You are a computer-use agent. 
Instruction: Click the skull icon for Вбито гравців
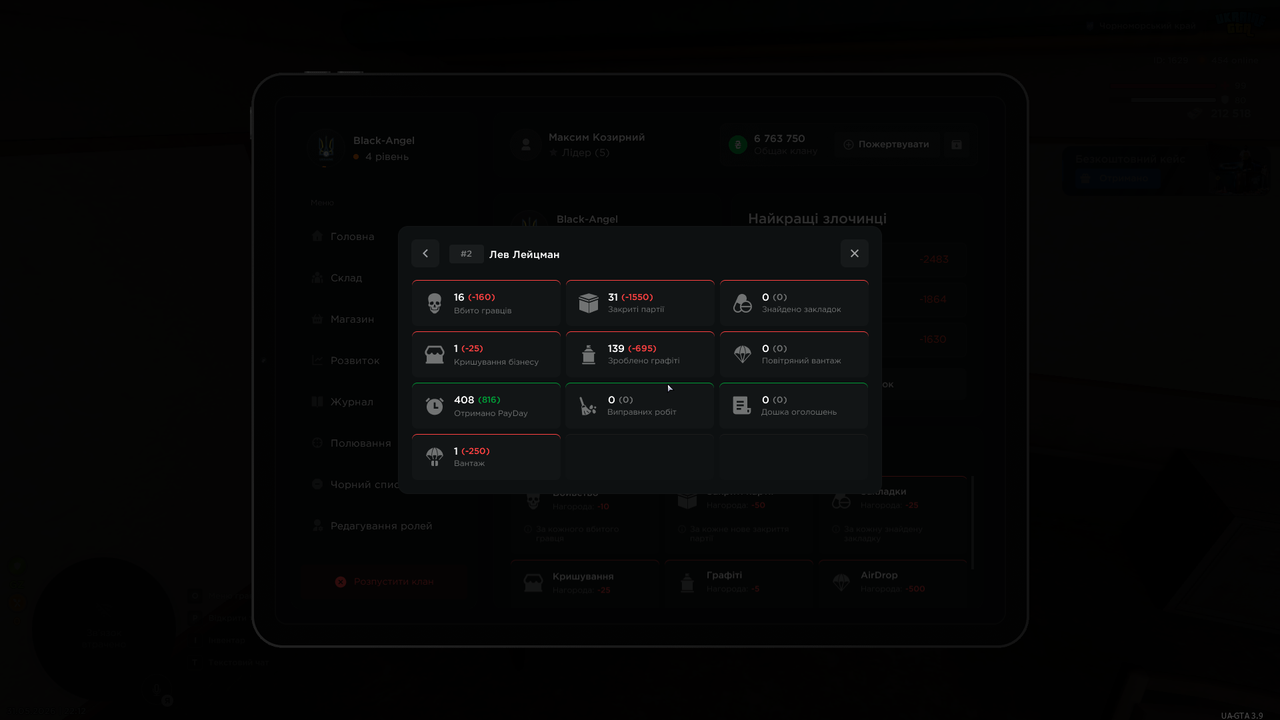pyautogui.click(x=434, y=303)
